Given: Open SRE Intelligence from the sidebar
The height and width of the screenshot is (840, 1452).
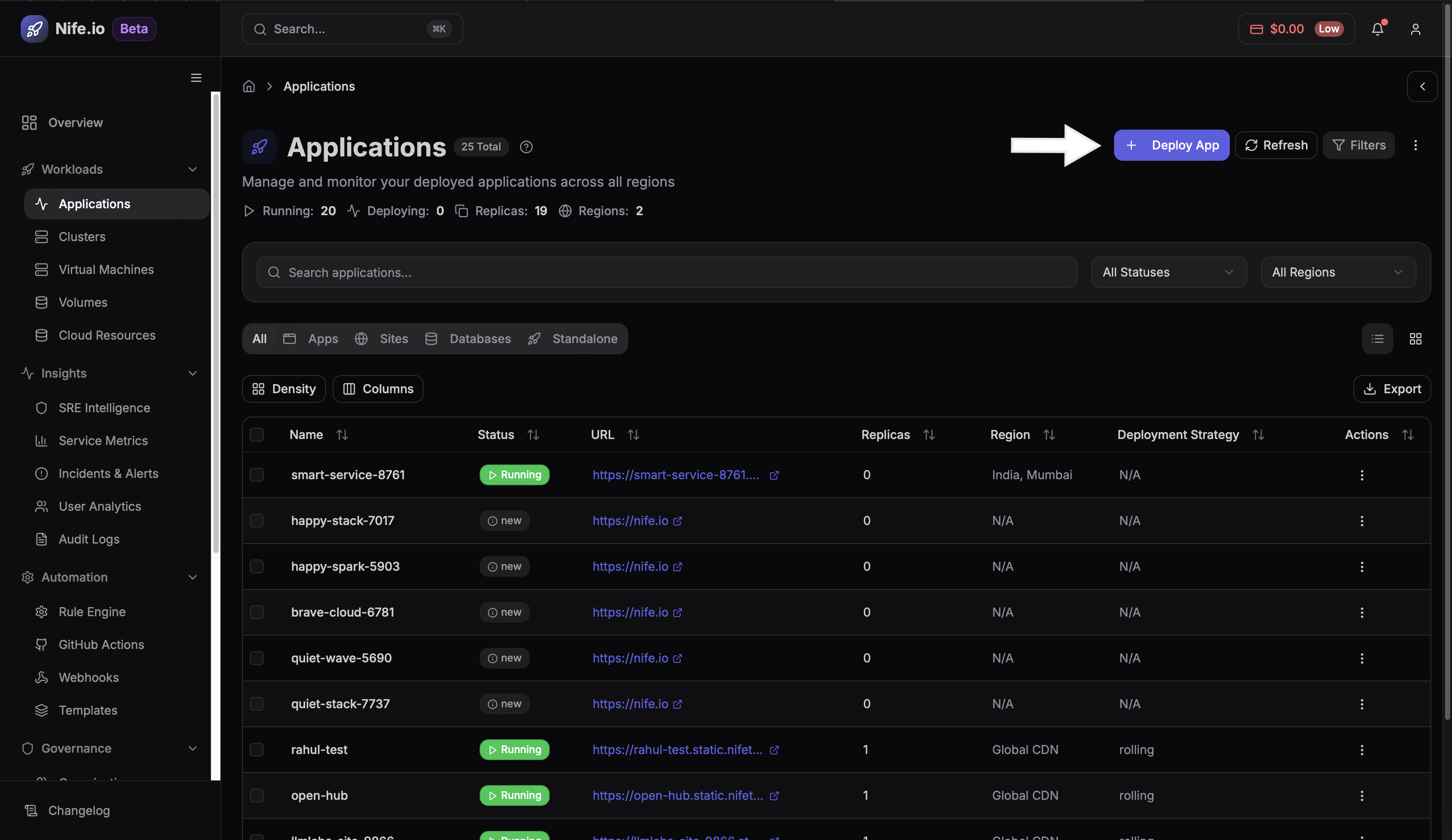Looking at the screenshot, I should point(104,407).
